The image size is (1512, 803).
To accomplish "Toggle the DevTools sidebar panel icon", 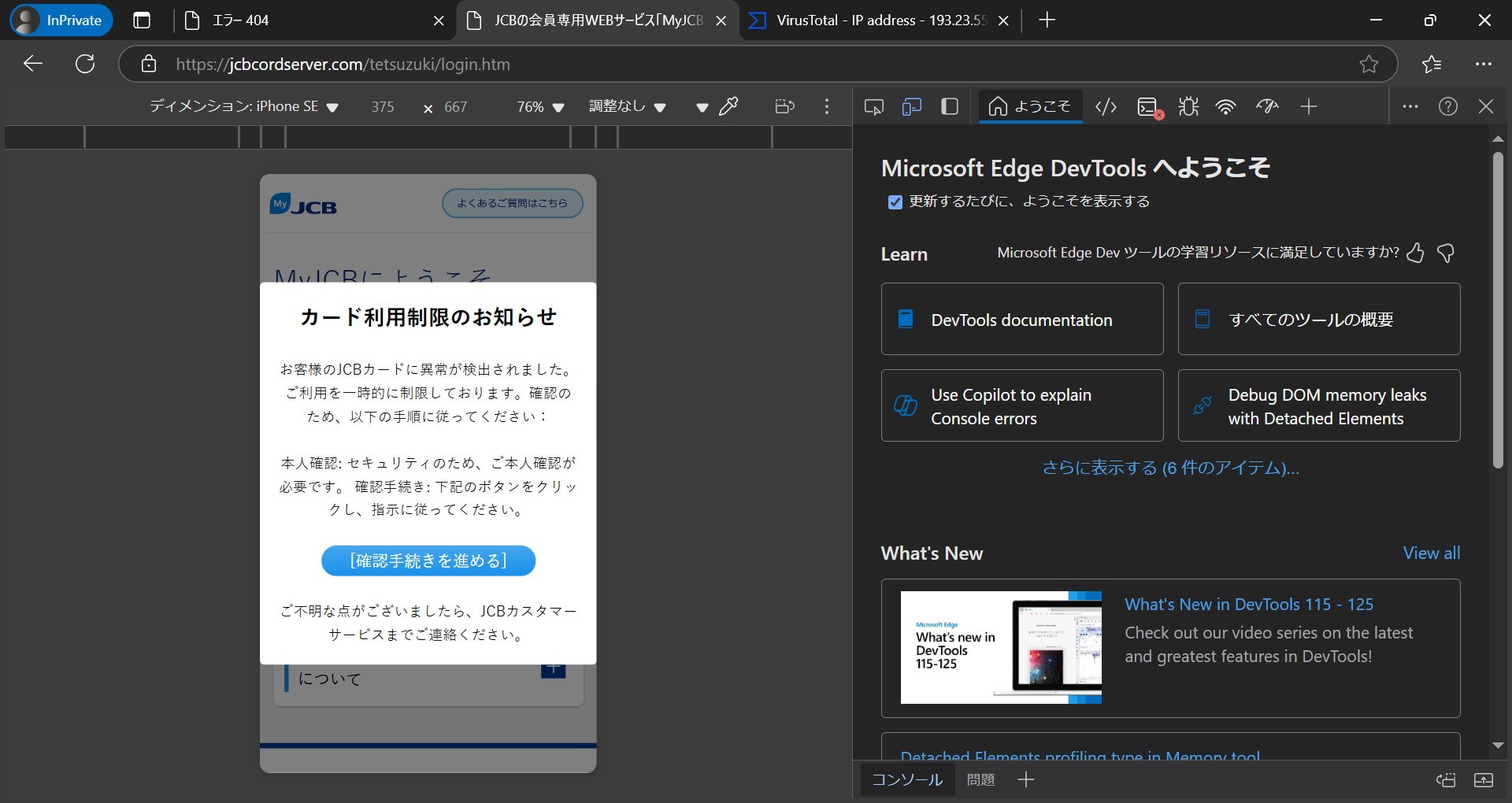I will (950, 106).
